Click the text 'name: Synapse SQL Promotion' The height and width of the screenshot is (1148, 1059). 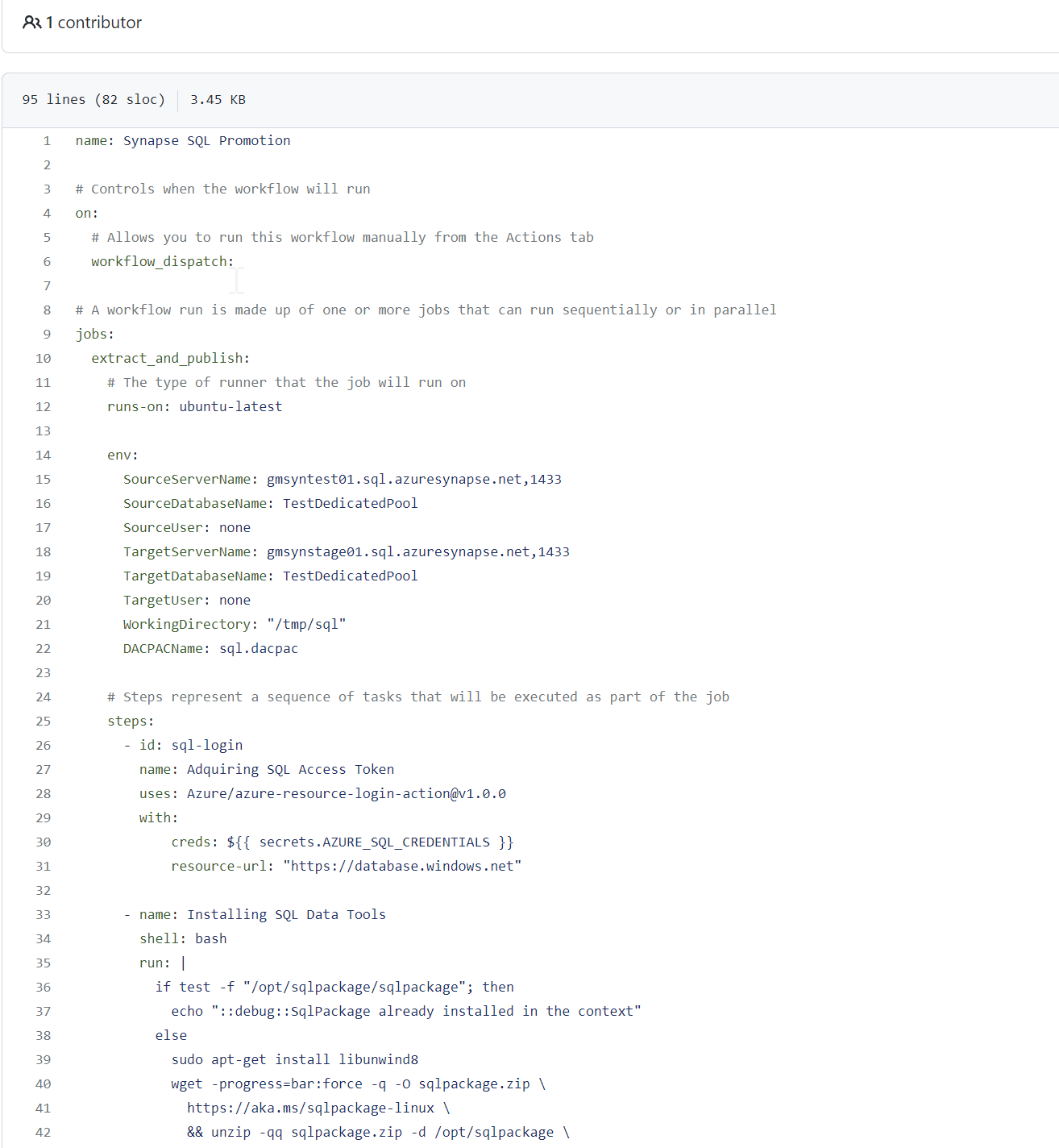pyautogui.click(x=183, y=141)
